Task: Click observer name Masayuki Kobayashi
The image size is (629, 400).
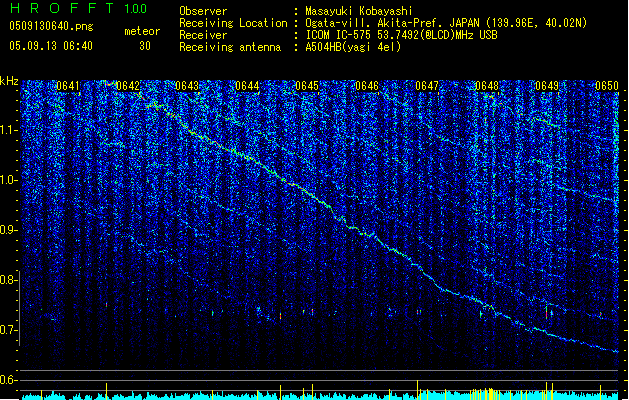Action: [x=359, y=11]
